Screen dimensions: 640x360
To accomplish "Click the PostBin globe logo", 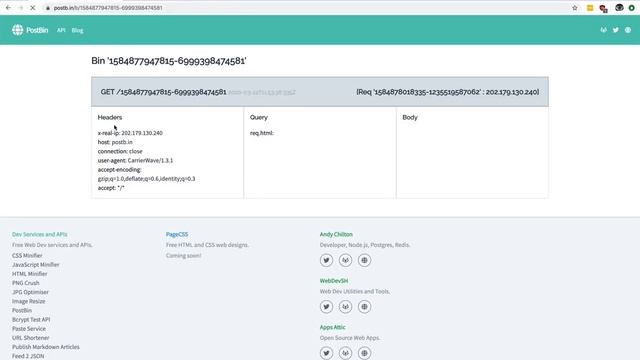I will tap(18, 30).
